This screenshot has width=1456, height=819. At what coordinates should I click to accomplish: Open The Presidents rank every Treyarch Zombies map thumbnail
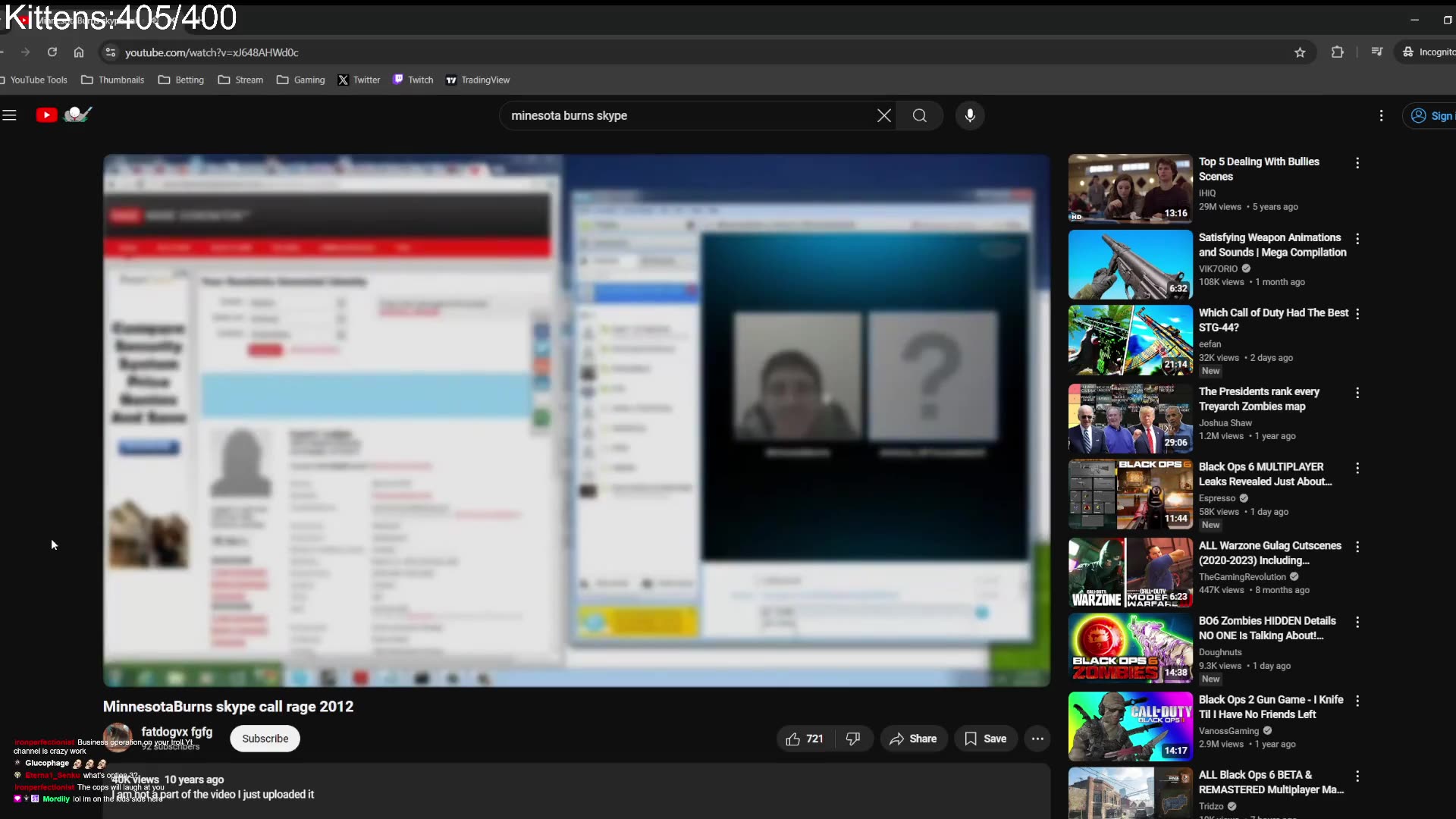1129,418
